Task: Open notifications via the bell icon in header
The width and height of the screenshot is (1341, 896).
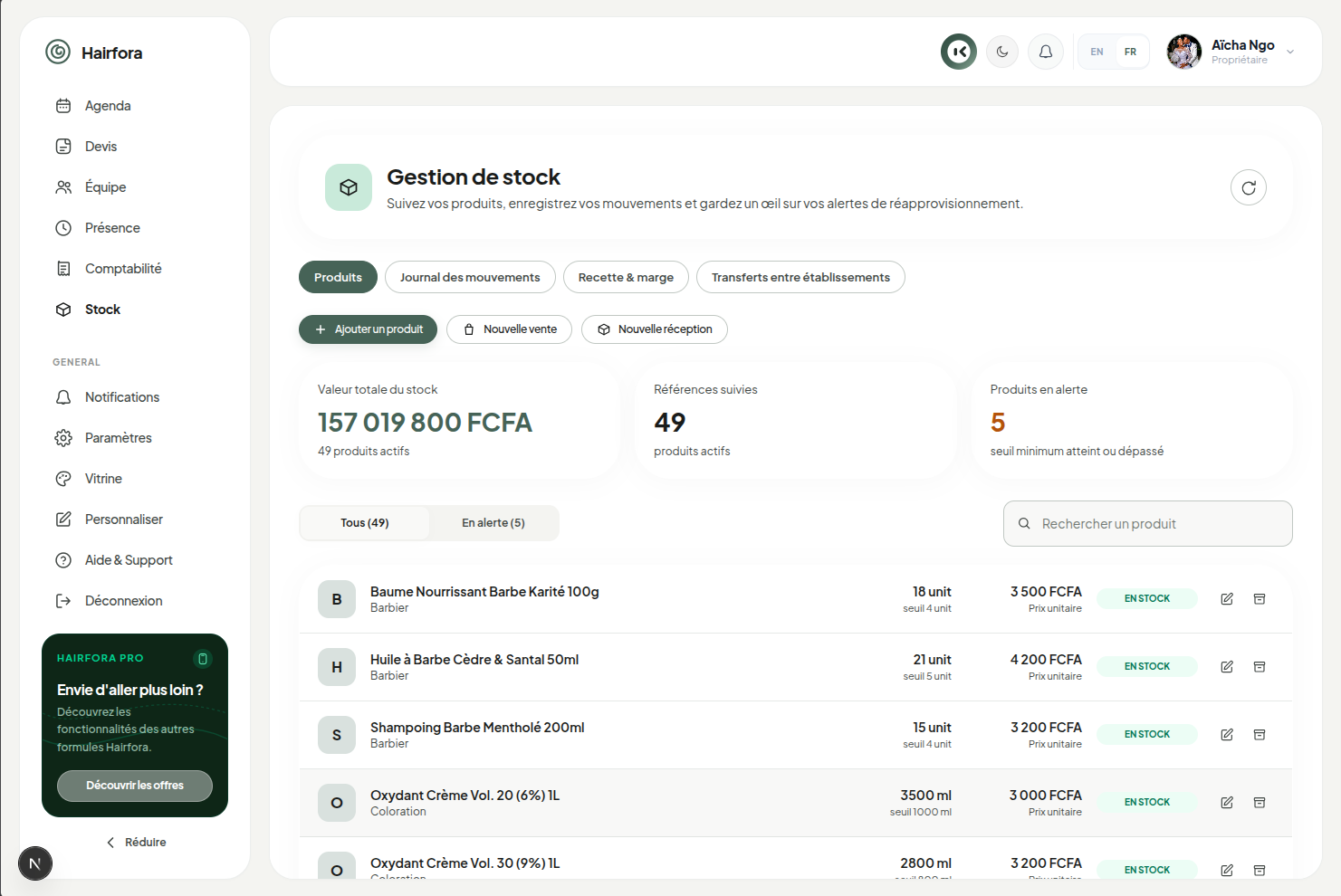Action: pyautogui.click(x=1046, y=52)
